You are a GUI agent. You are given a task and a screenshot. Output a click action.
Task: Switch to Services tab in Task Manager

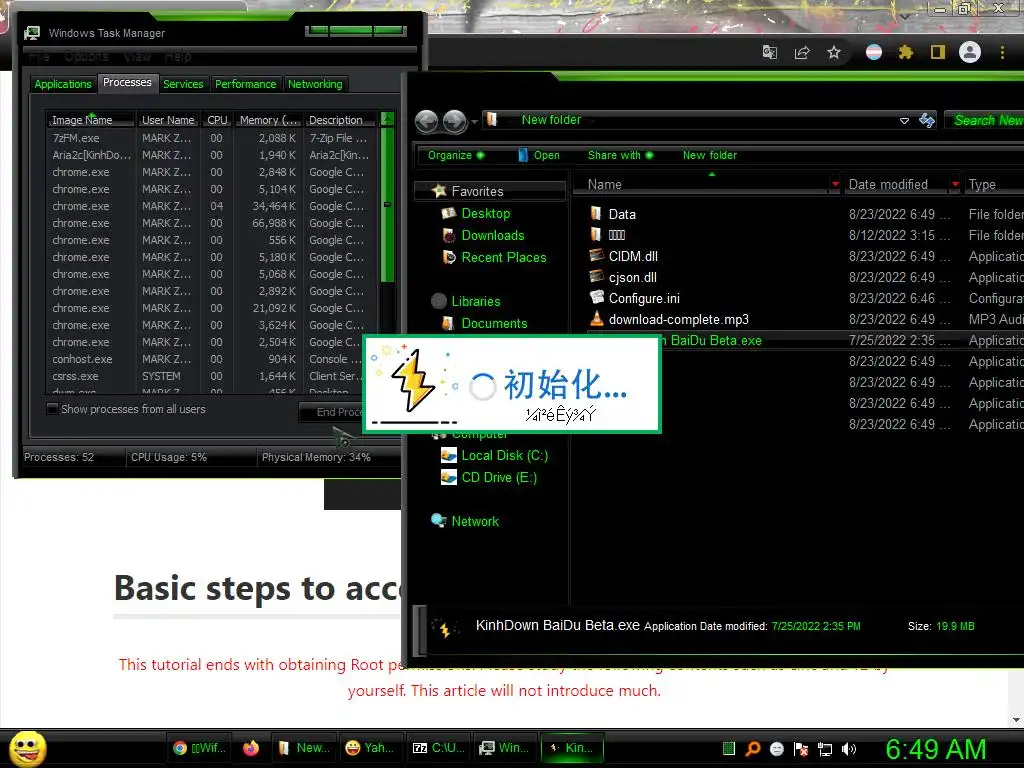tap(183, 84)
